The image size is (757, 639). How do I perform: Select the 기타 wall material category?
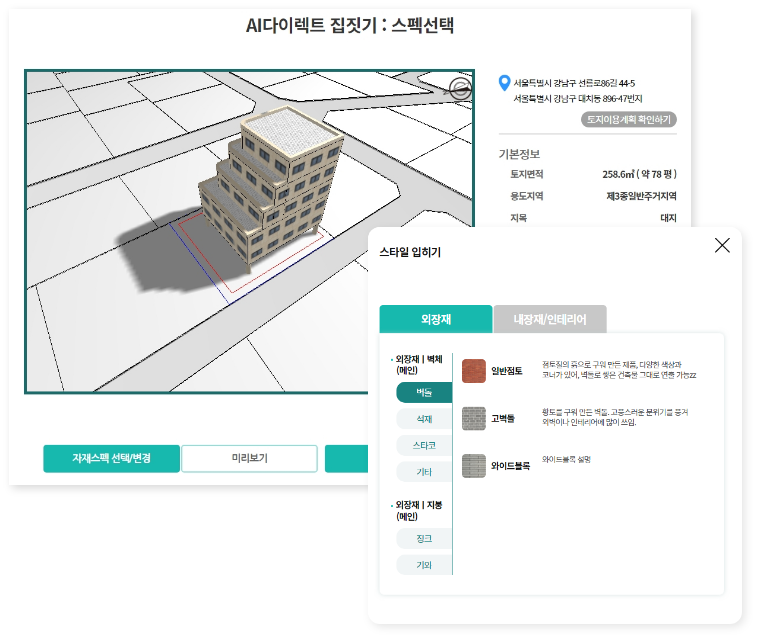click(424, 471)
